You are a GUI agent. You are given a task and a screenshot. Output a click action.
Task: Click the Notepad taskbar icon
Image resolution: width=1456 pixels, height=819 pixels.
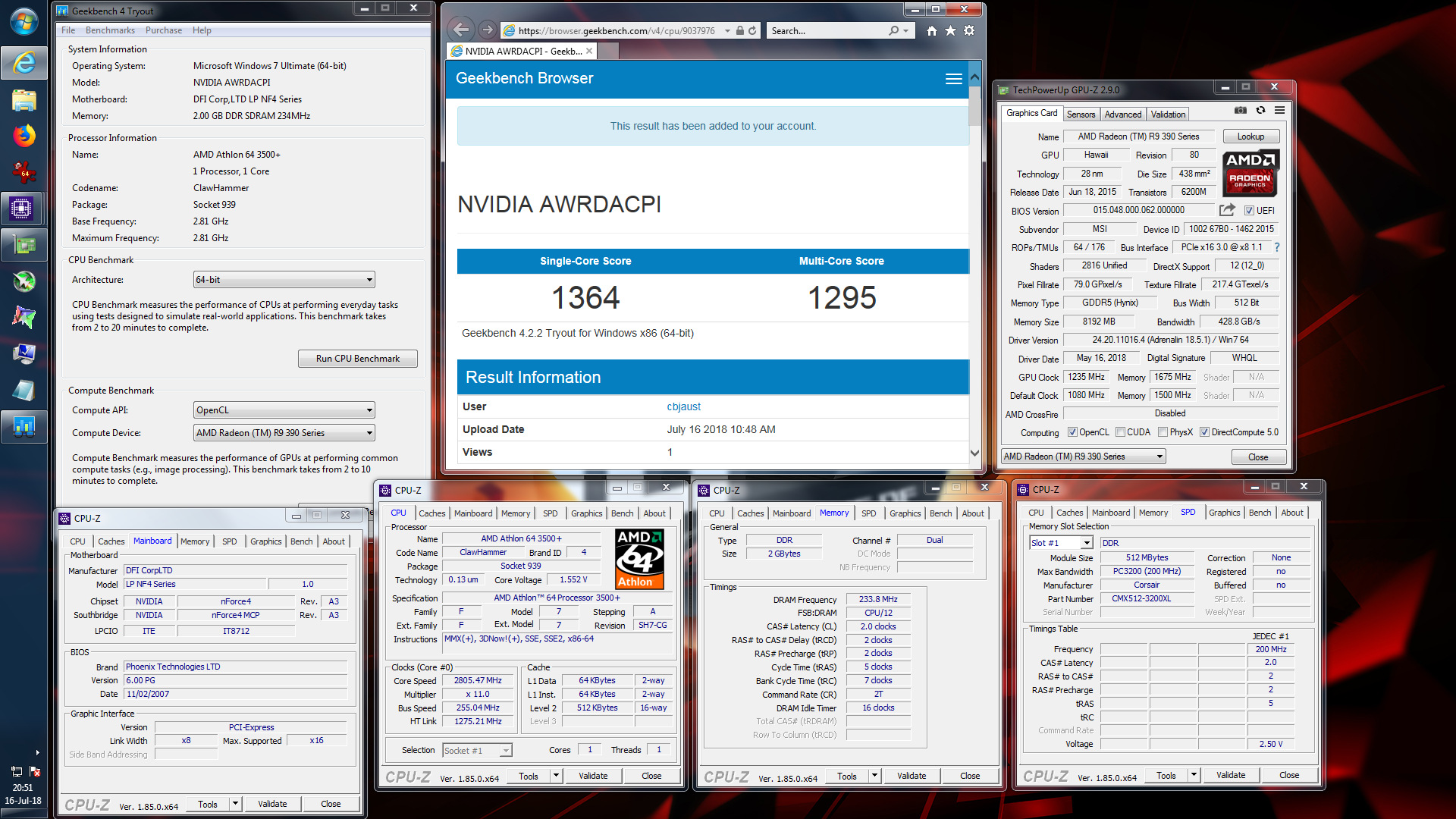[x=24, y=391]
